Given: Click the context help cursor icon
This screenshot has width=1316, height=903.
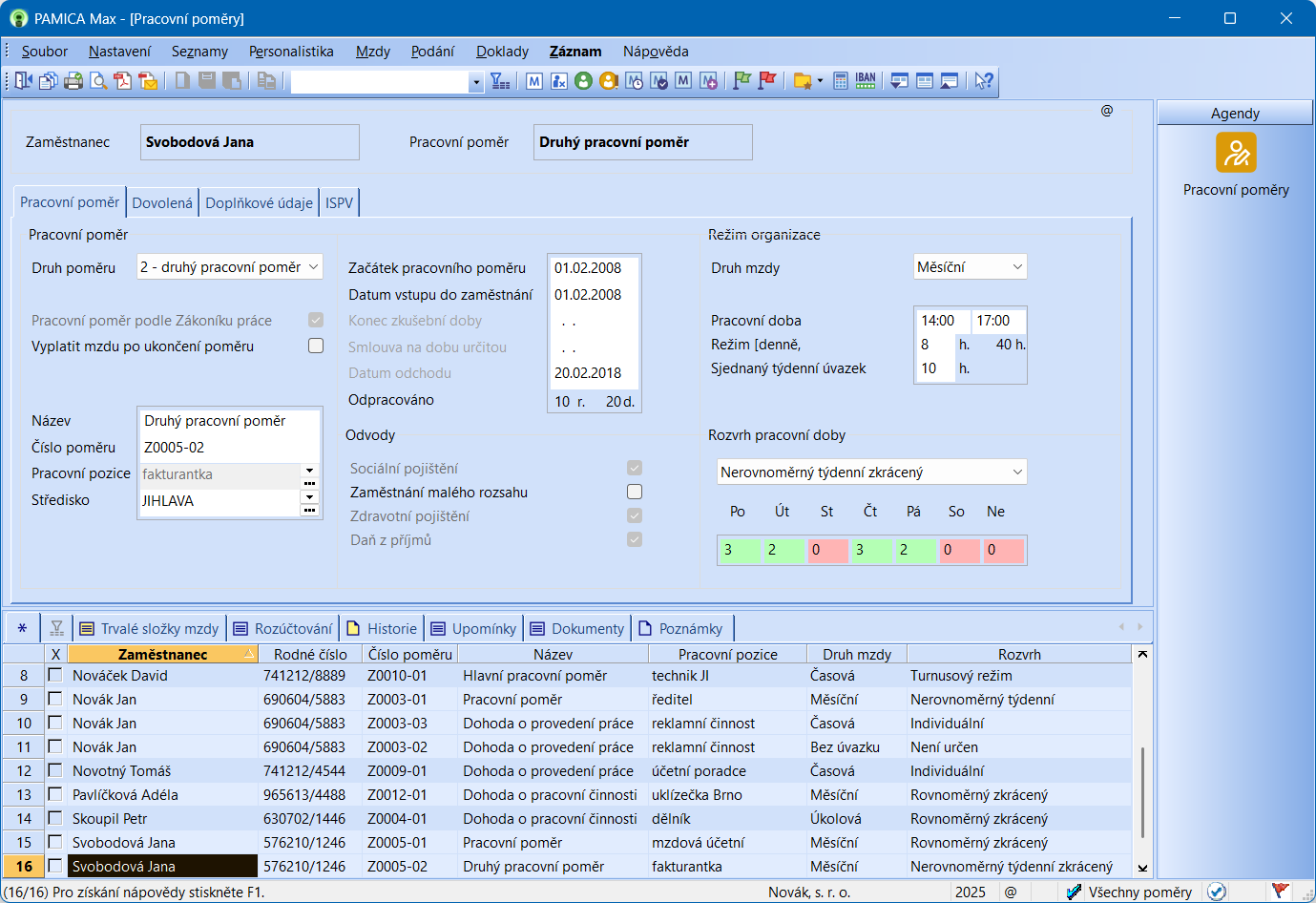Looking at the screenshot, I should pos(984,81).
